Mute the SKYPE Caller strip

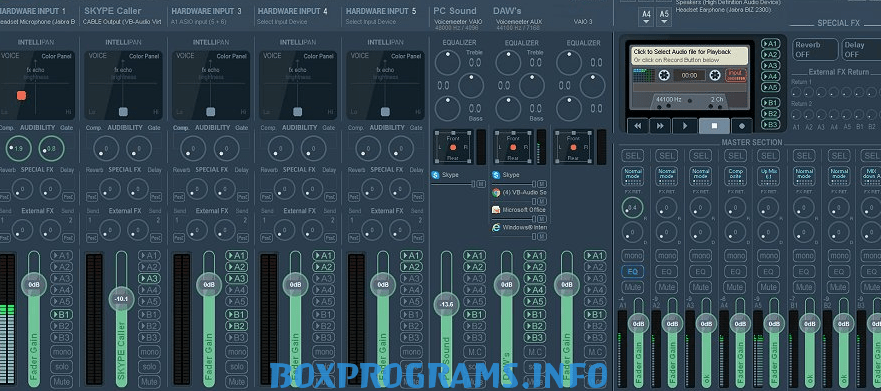point(149,381)
